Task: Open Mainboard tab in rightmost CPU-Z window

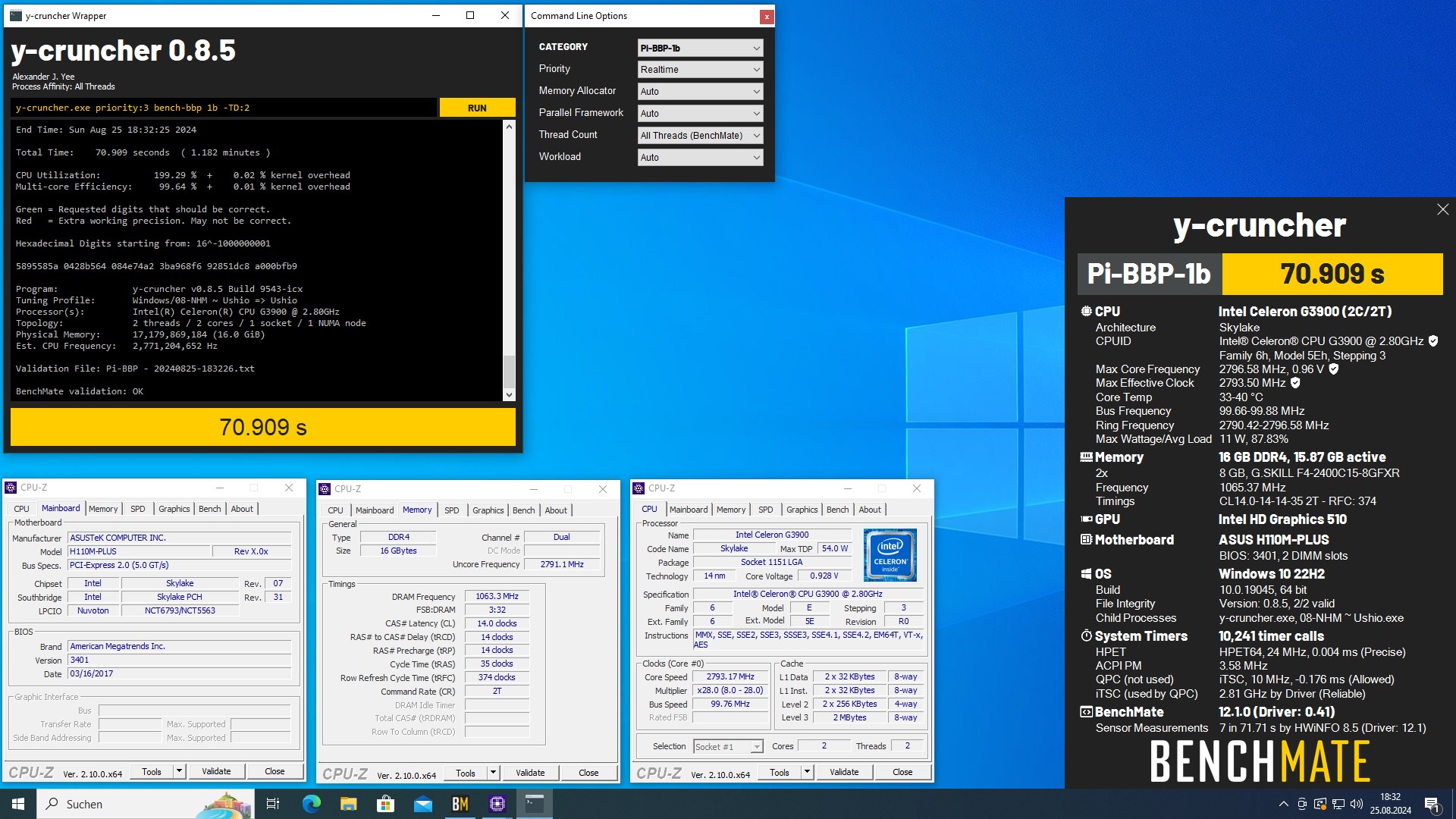Action: point(689,510)
